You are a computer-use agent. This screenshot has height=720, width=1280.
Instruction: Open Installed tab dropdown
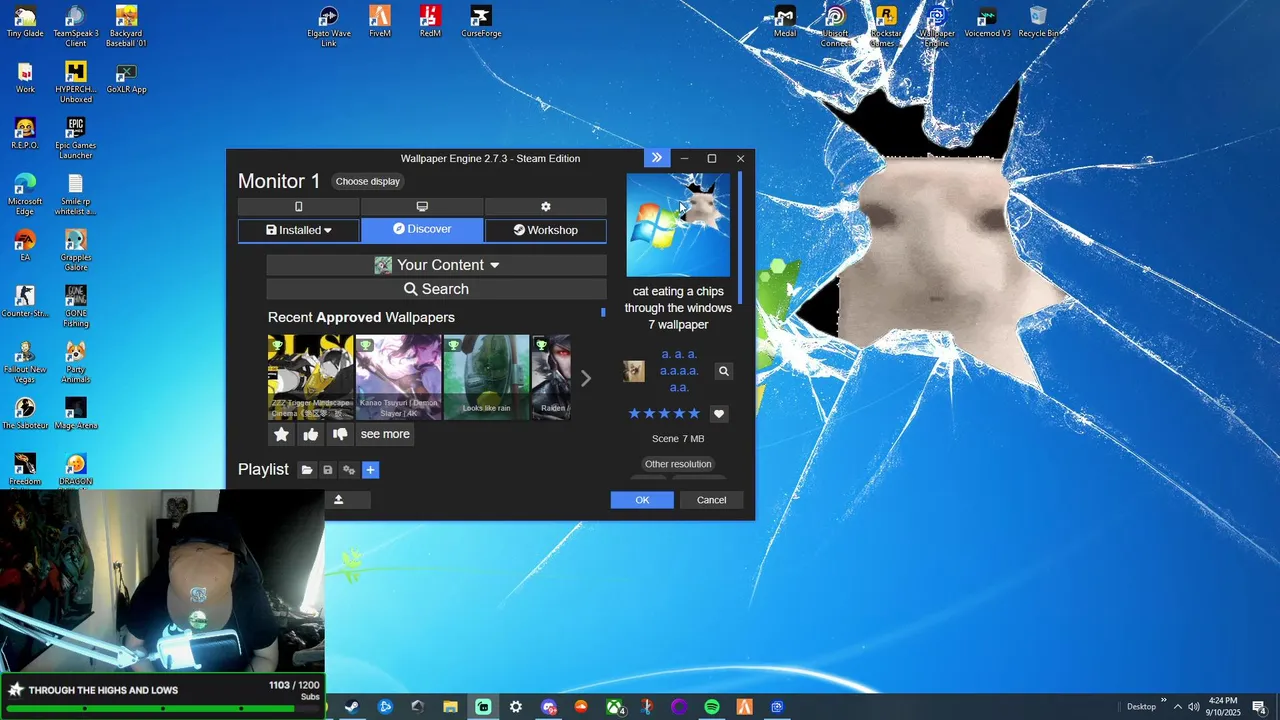pyautogui.click(x=299, y=230)
